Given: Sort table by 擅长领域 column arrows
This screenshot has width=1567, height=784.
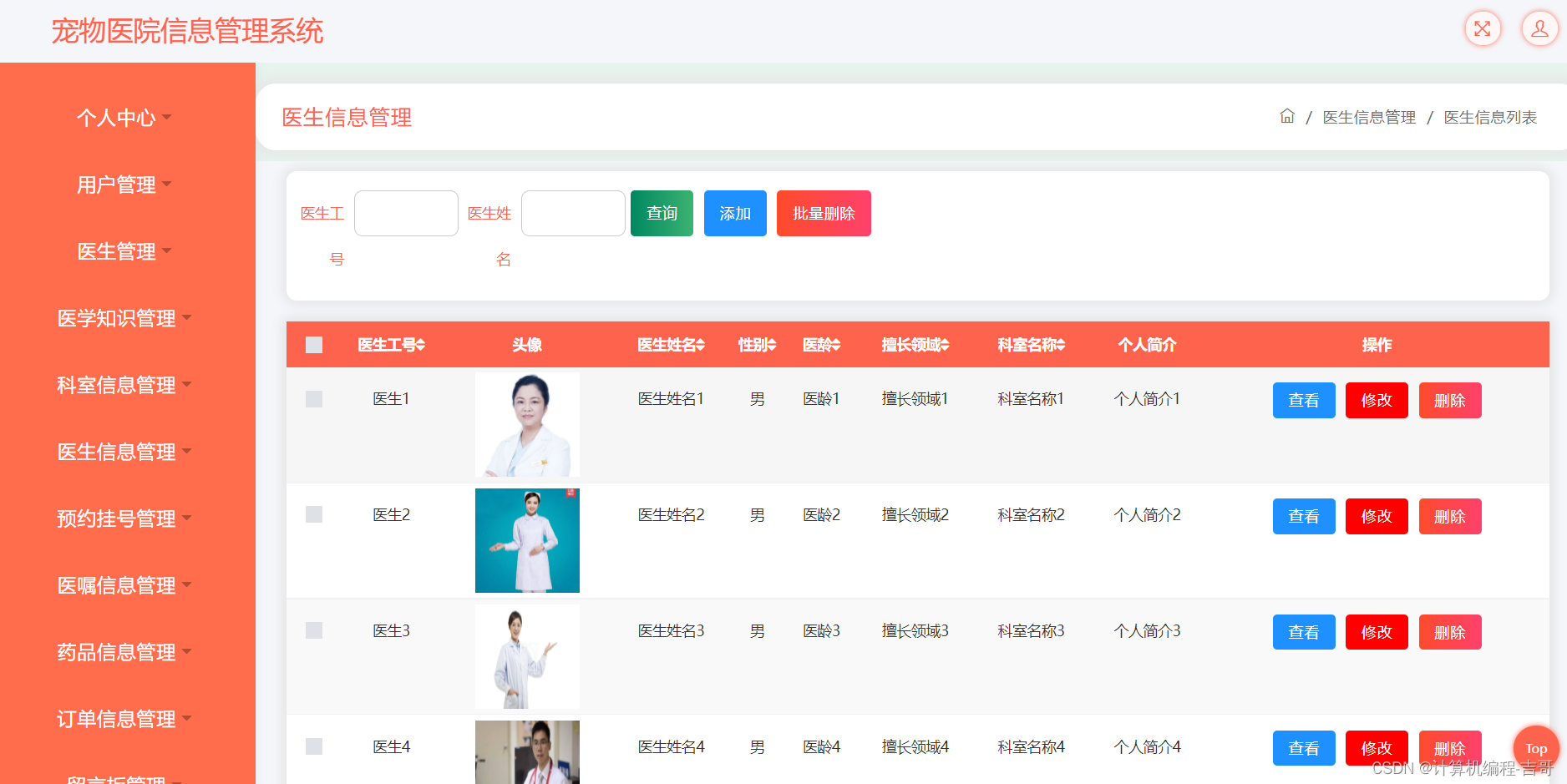Looking at the screenshot, I should [945, 345].
